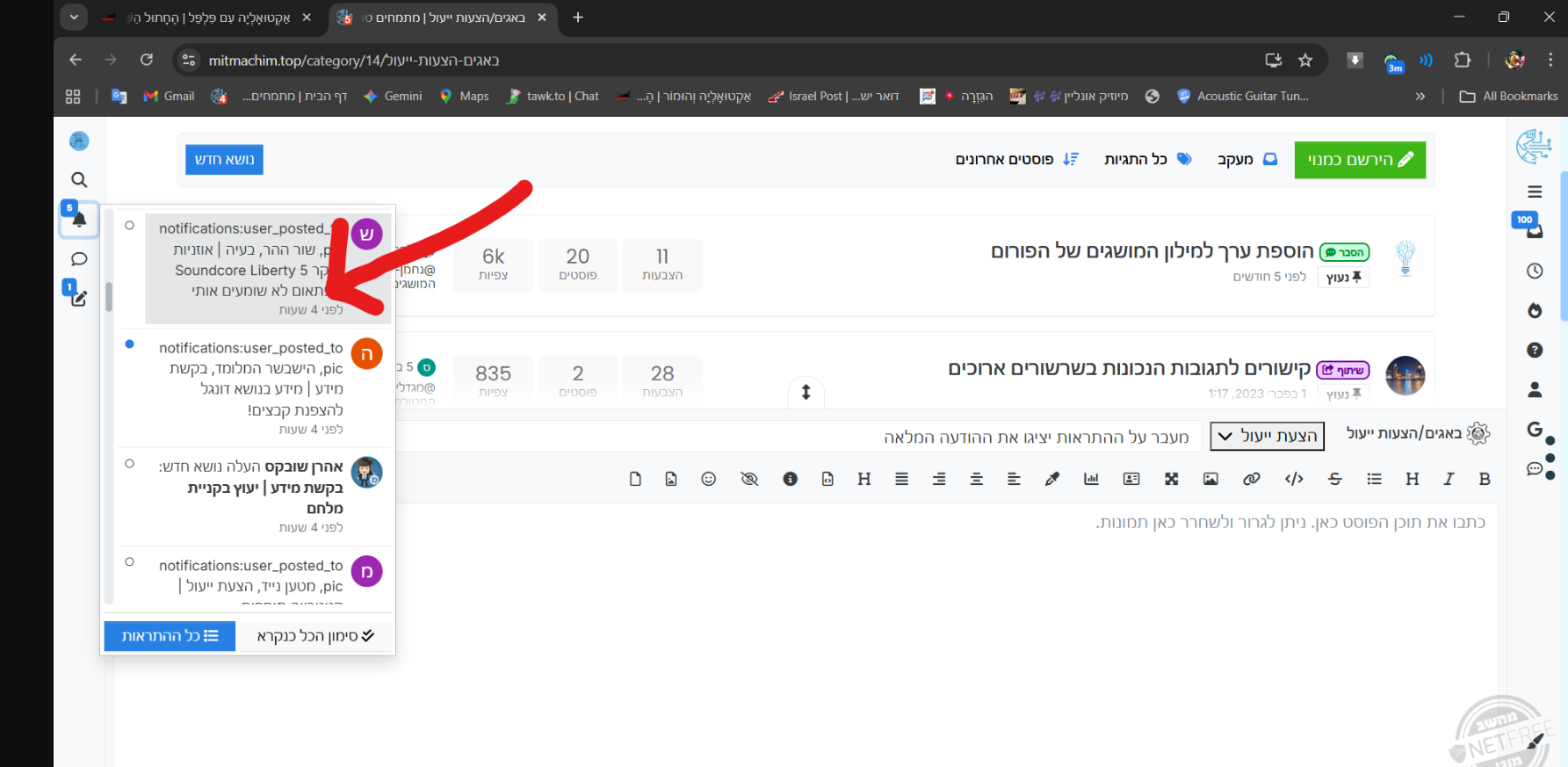Toggle the blue unread dot on the second notification
Image resolution: width=1568 pixels, height=767 pixels.
click(129, 344)
